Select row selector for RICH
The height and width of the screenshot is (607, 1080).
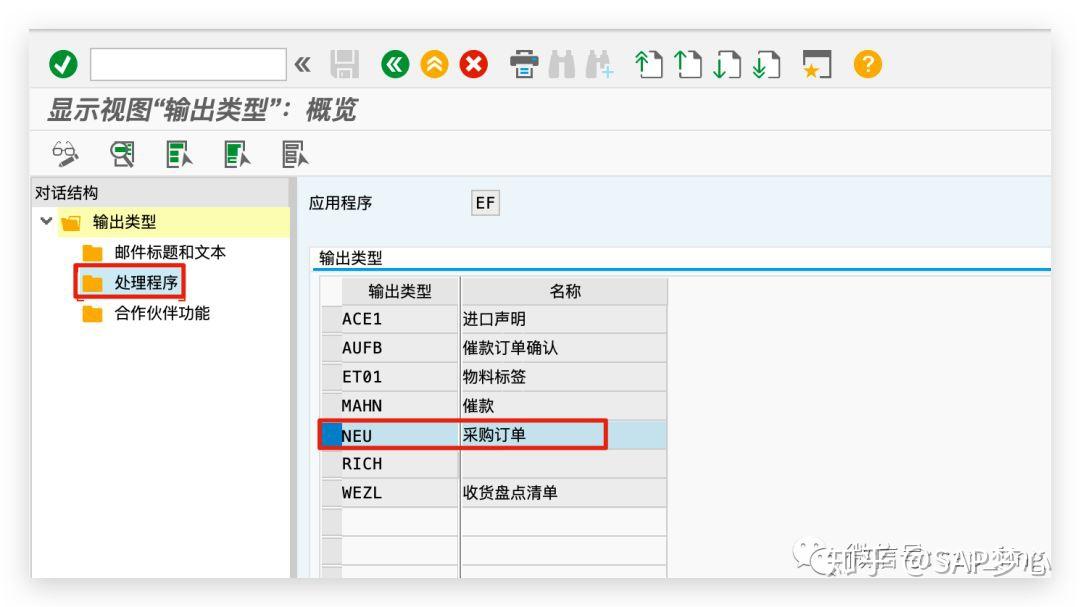(331, 464)
